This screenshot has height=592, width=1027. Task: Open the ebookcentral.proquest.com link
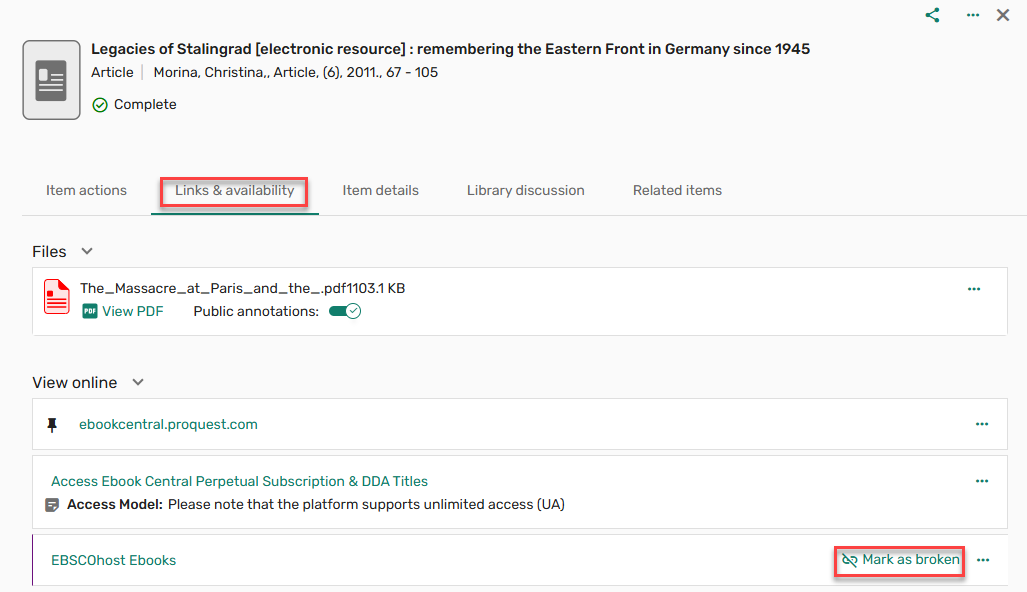(168, 424)
